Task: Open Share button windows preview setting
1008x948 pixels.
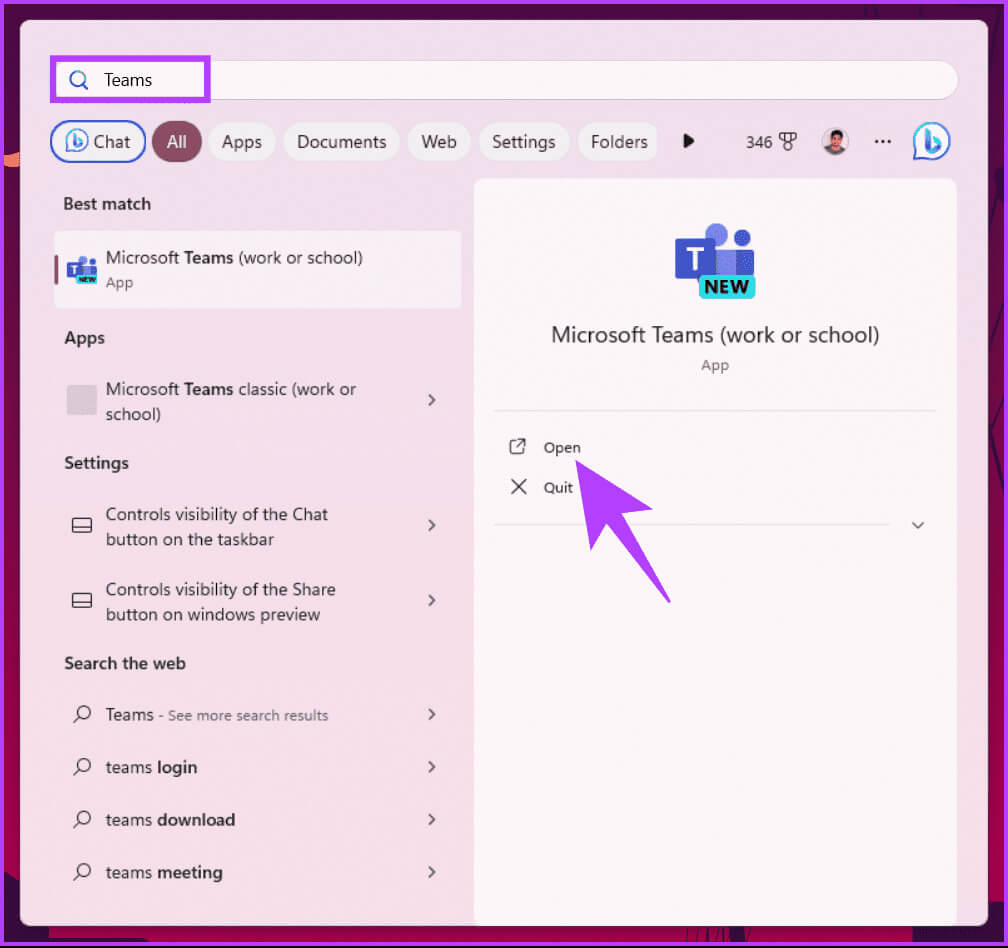Action: click(258, 602)
